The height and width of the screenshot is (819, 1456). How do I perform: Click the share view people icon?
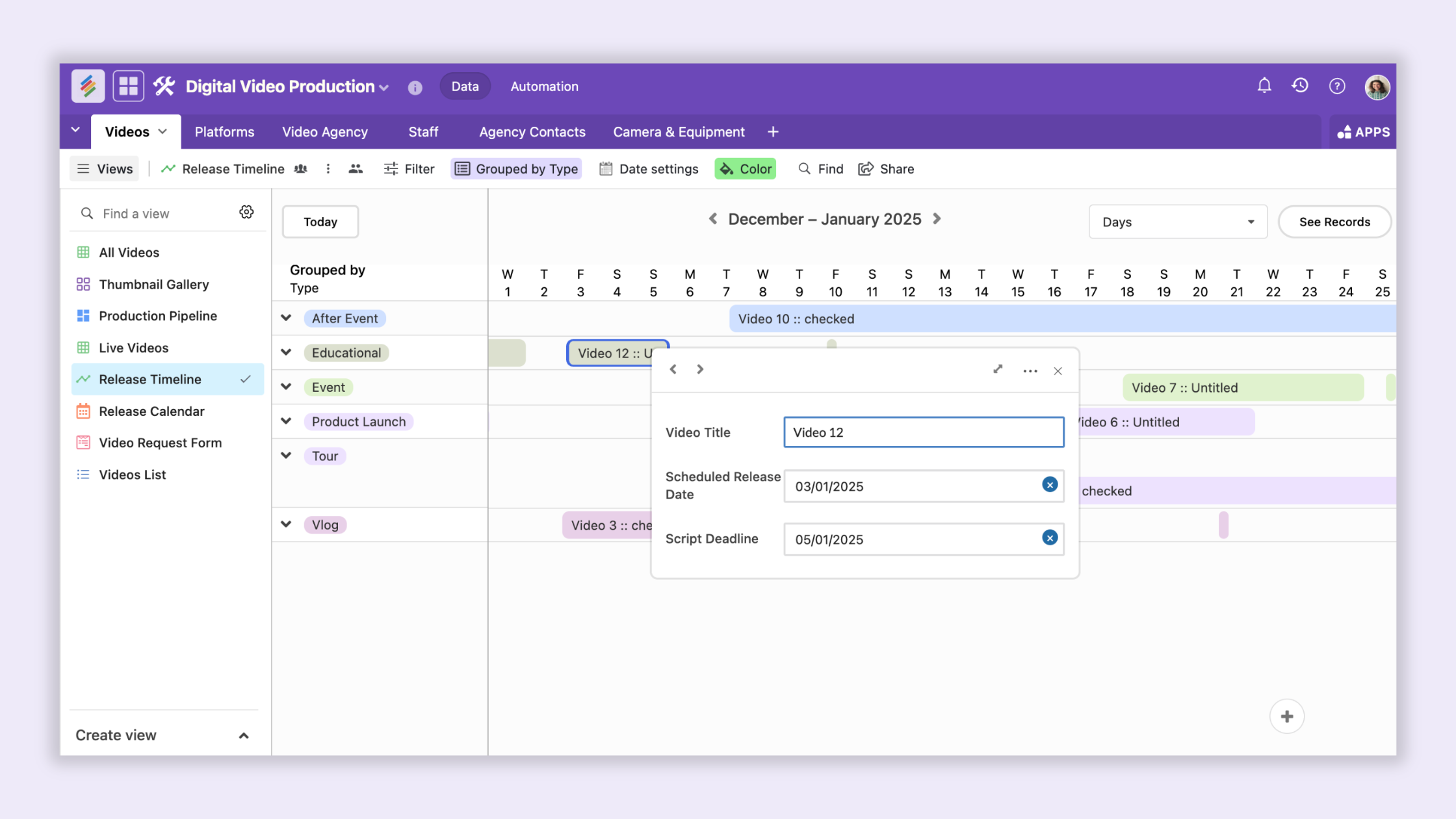356,169
